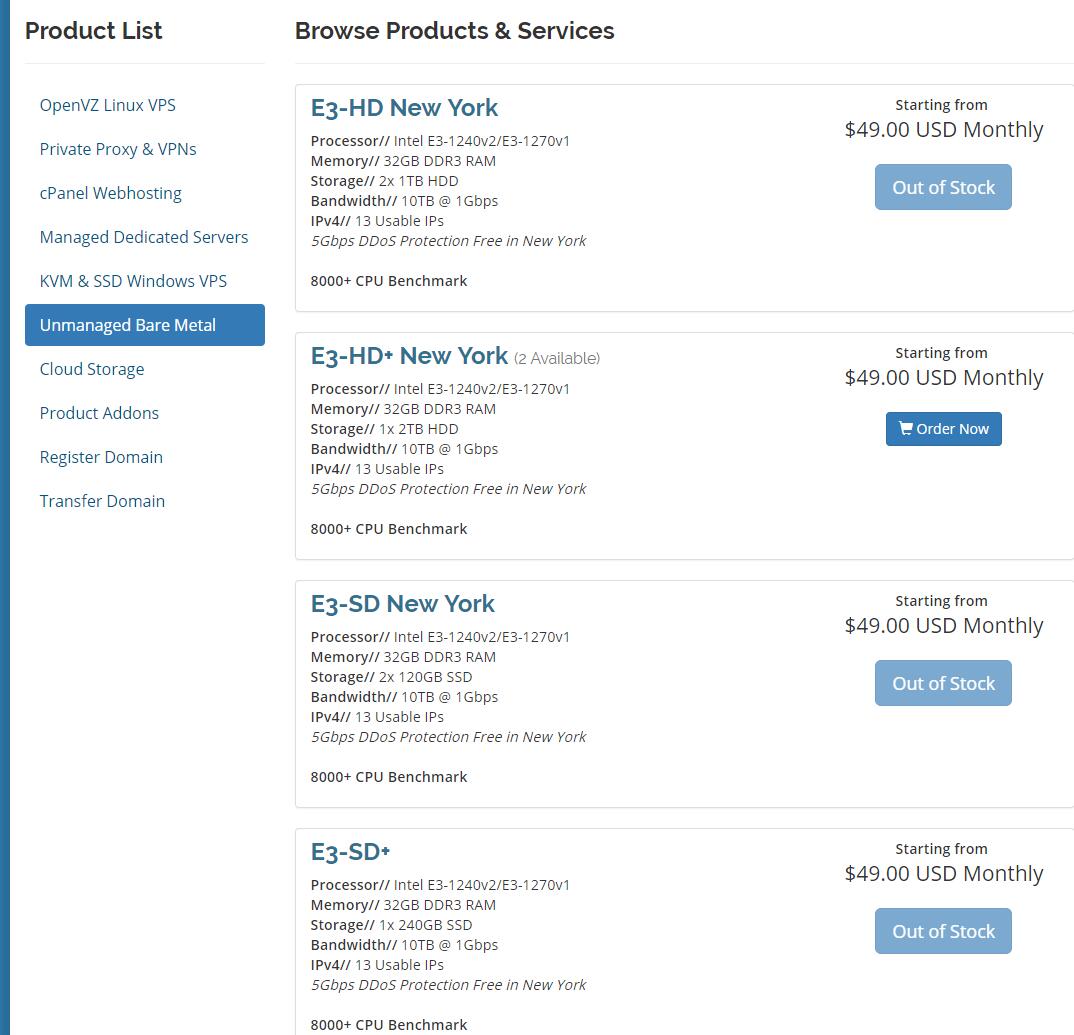View Product Addons category
1074x1035 pixels.
[x=99, y=413]
